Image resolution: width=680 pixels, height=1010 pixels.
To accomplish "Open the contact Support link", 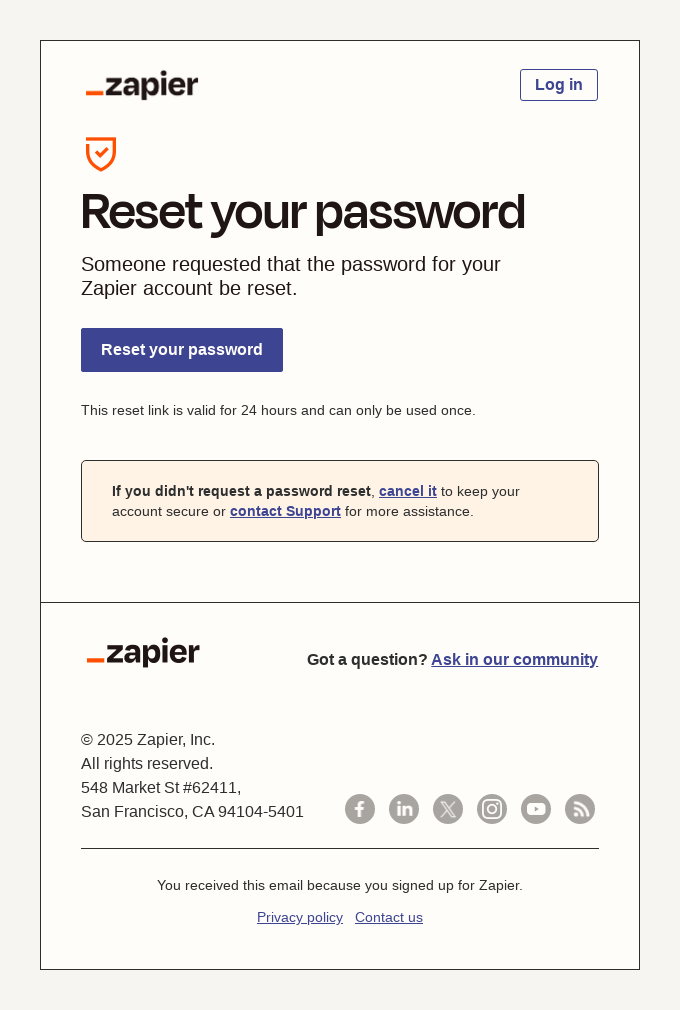I will [285, 511].
